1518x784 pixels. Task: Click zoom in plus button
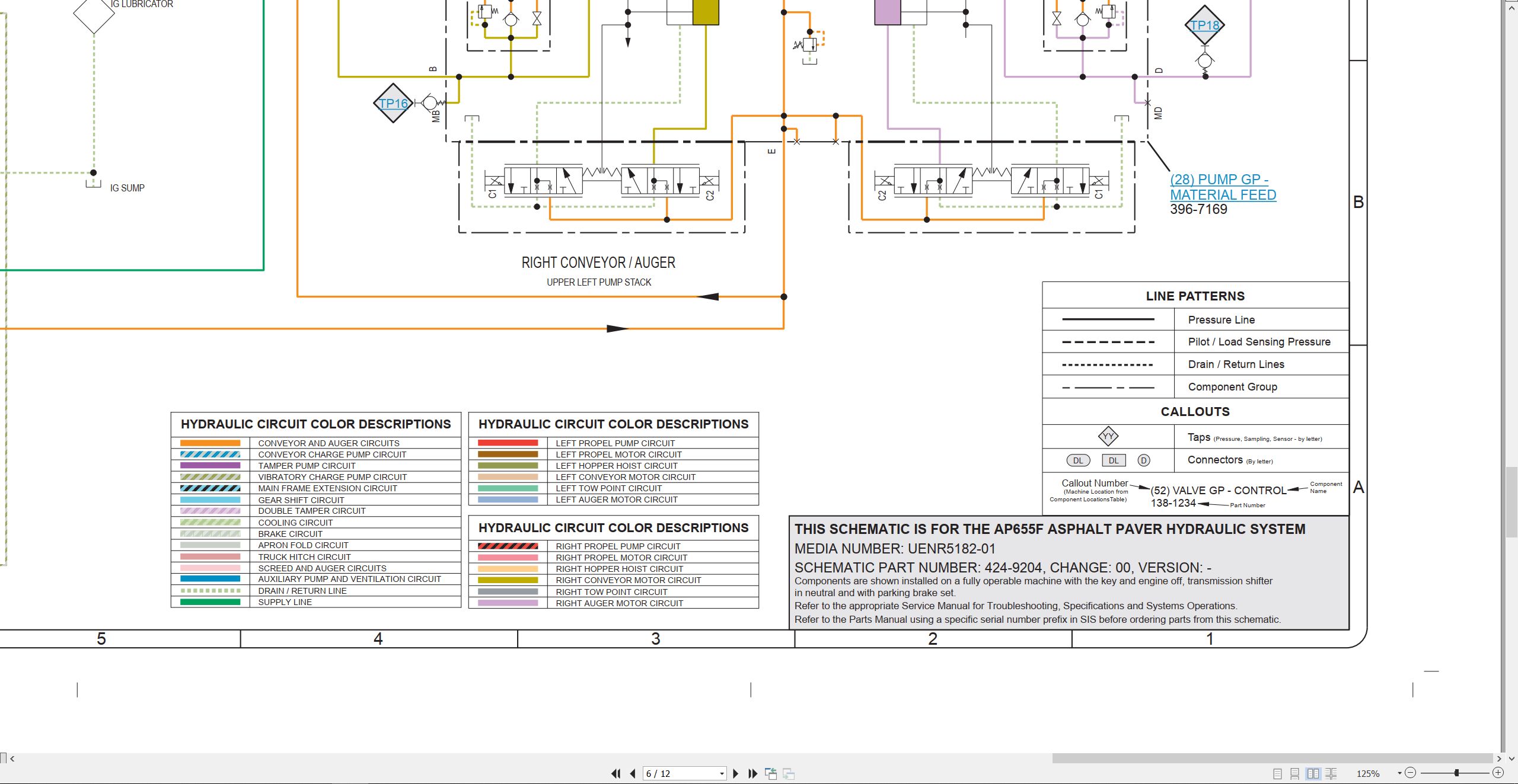tap(1498, 773)
